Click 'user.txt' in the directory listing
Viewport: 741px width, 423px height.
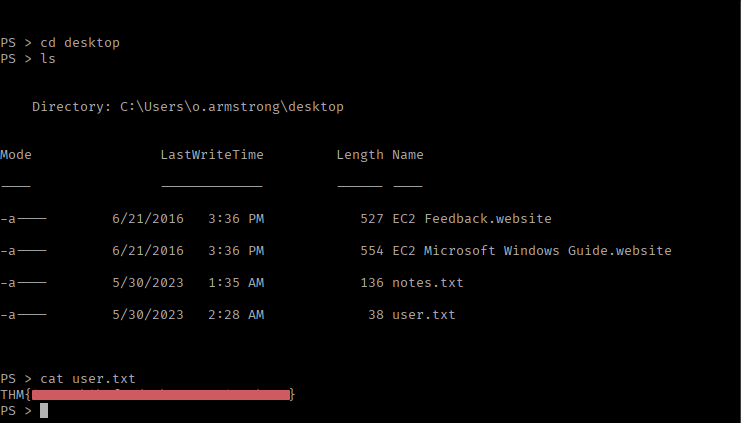pos(424,315)
